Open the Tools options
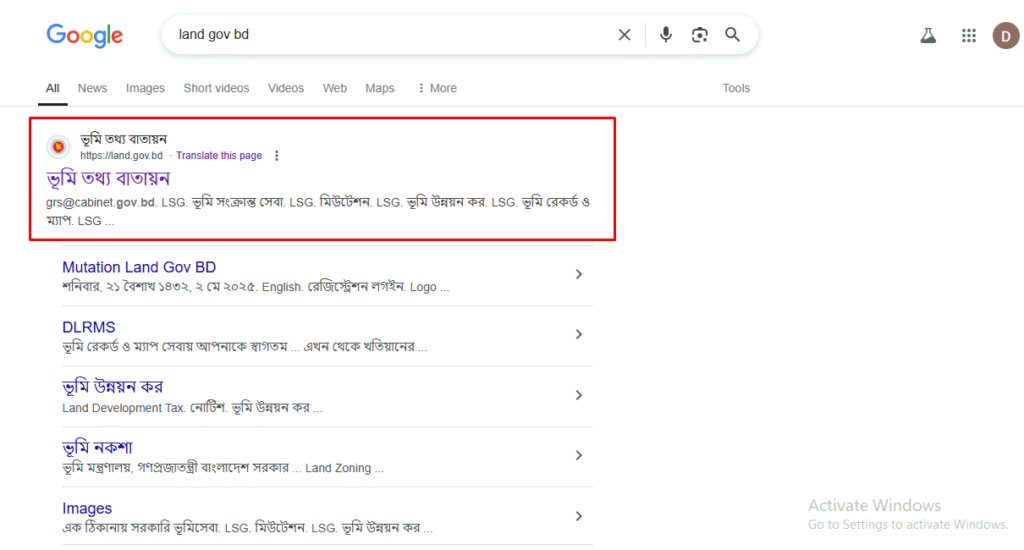The image size is (1024, 550). click(x=736, y=88)
